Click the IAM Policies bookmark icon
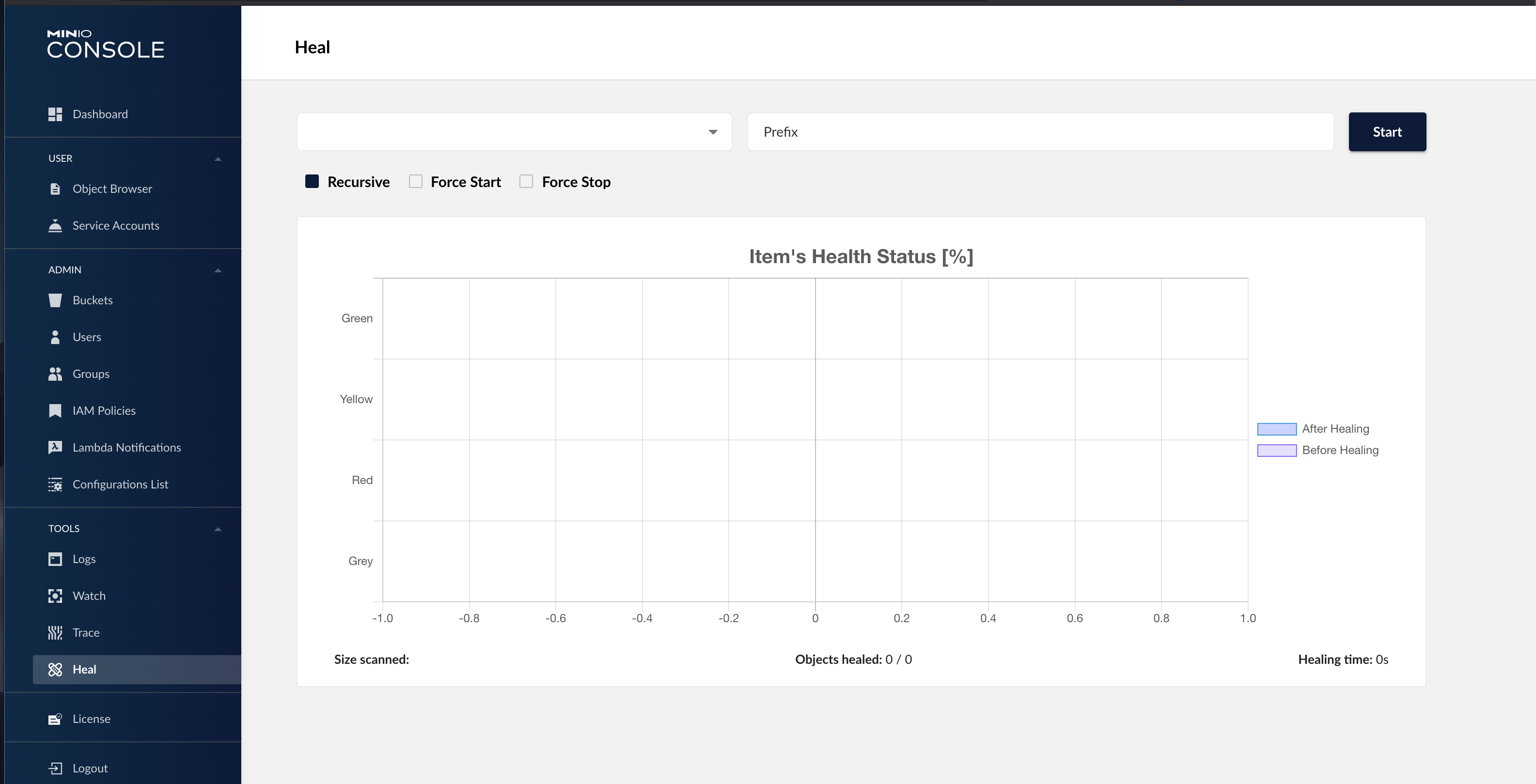This screenshot has height=784, width=1536. (x=55, y=411)
